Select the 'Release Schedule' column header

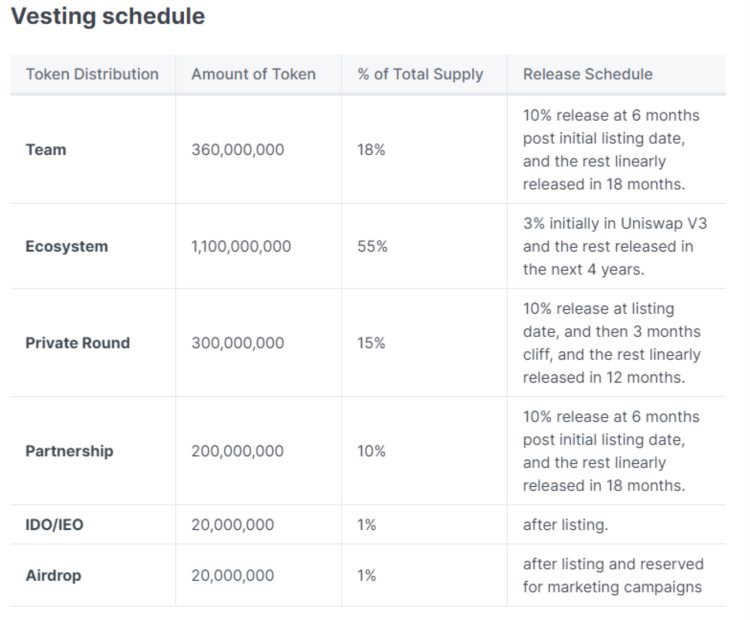[x=587, y=74]
